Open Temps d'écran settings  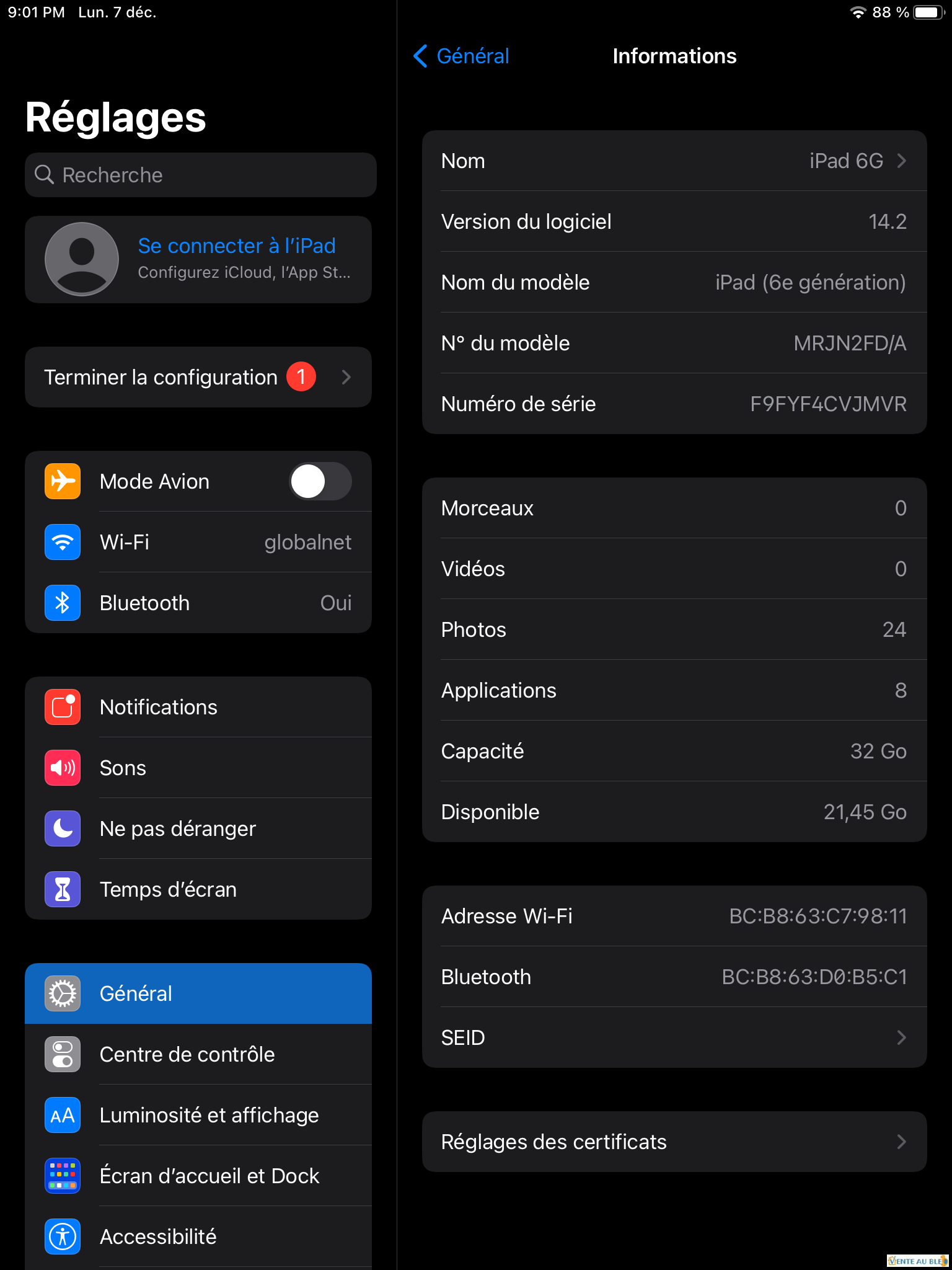198,889
